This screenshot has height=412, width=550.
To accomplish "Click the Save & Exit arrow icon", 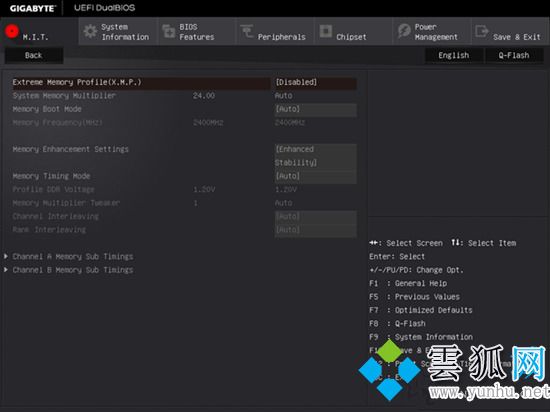I will (482, 31).
